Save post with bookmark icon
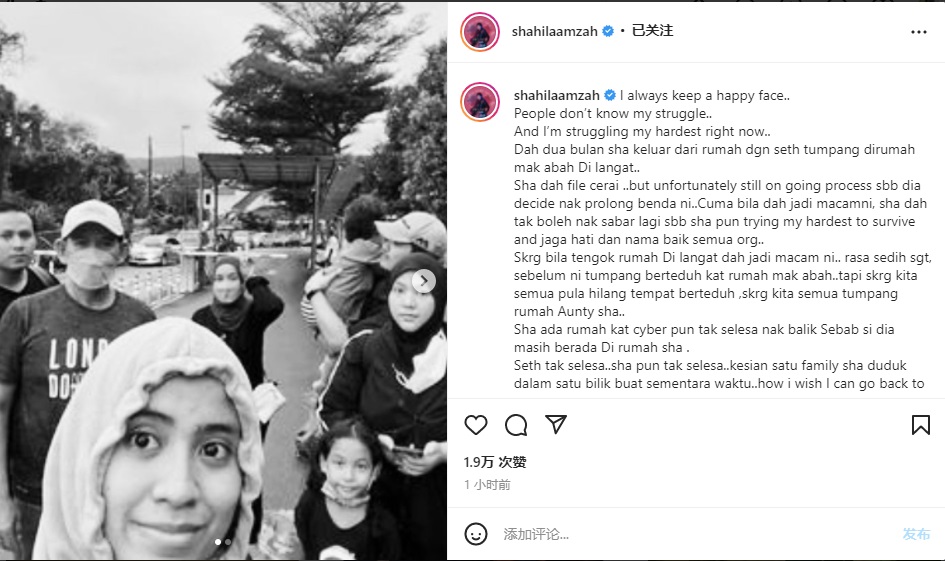945x561 pixels. (x=920, y=425)
